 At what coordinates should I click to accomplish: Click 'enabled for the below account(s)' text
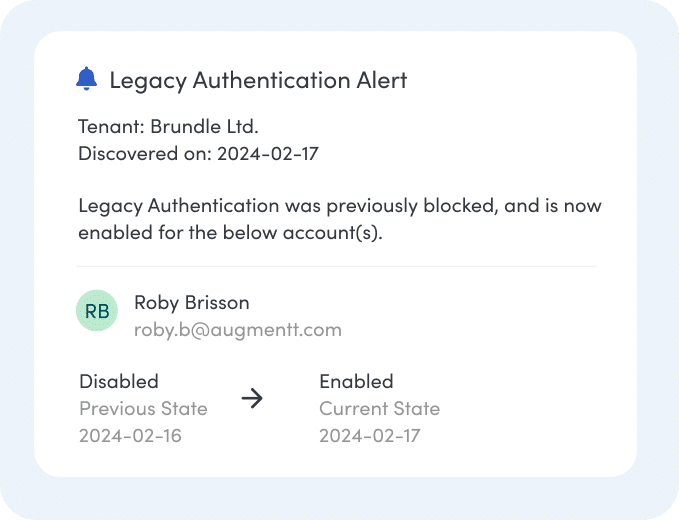[230, 233]
